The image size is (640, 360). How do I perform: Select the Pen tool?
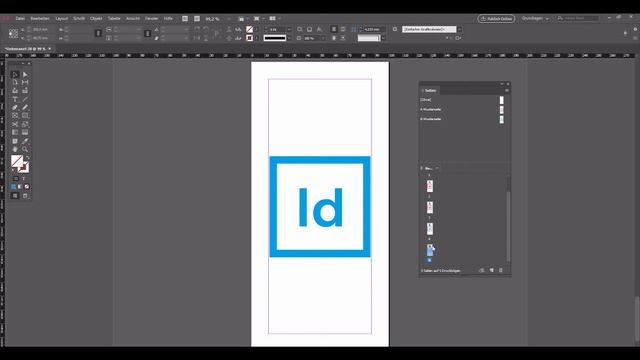(x=15, y=107)
